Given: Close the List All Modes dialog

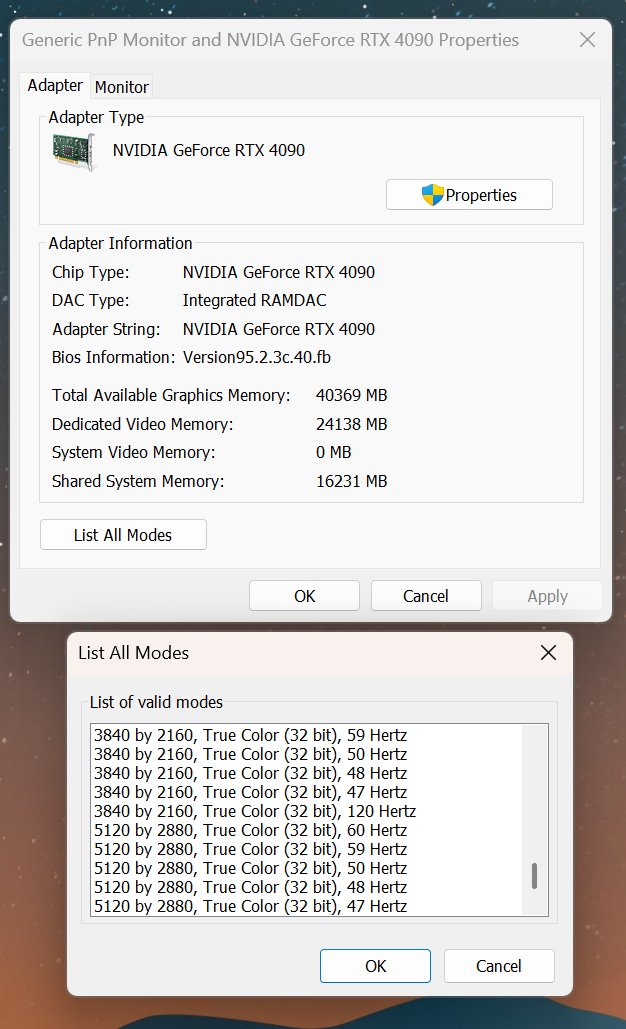Looking at the screenshot, I should coord(548,652).
